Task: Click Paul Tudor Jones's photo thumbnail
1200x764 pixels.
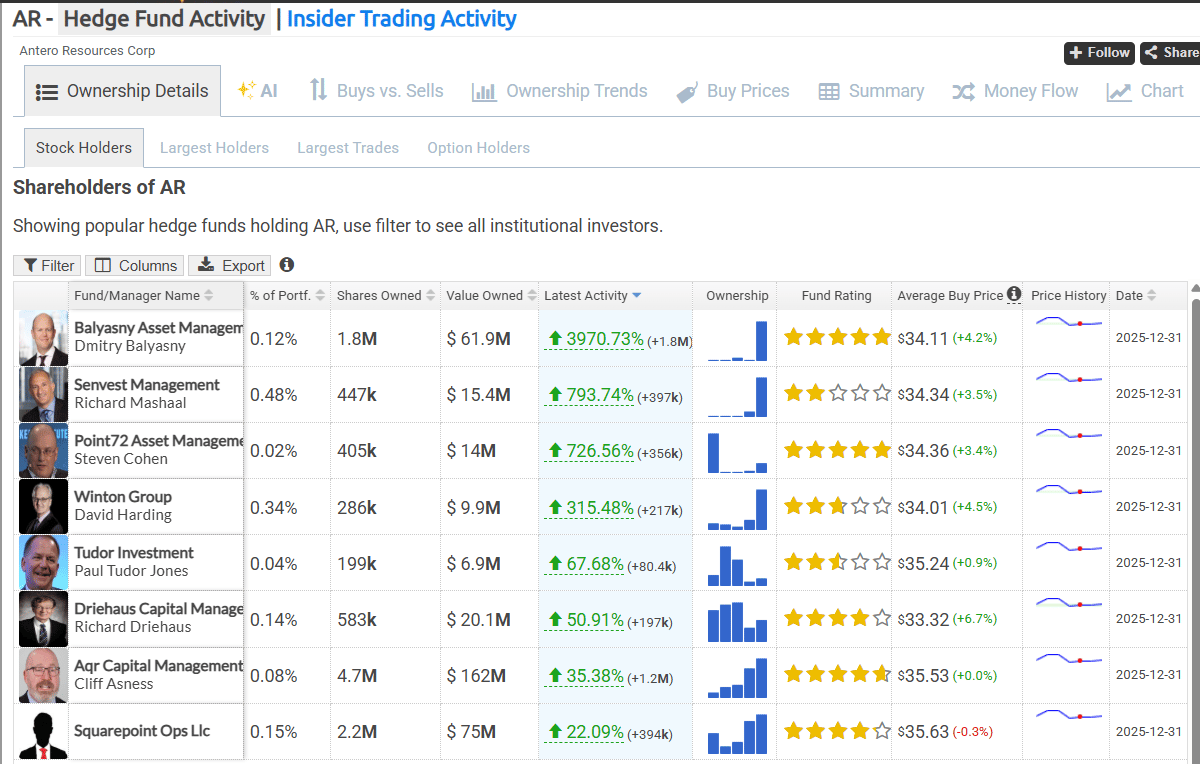Action: (x=43, y=562)
